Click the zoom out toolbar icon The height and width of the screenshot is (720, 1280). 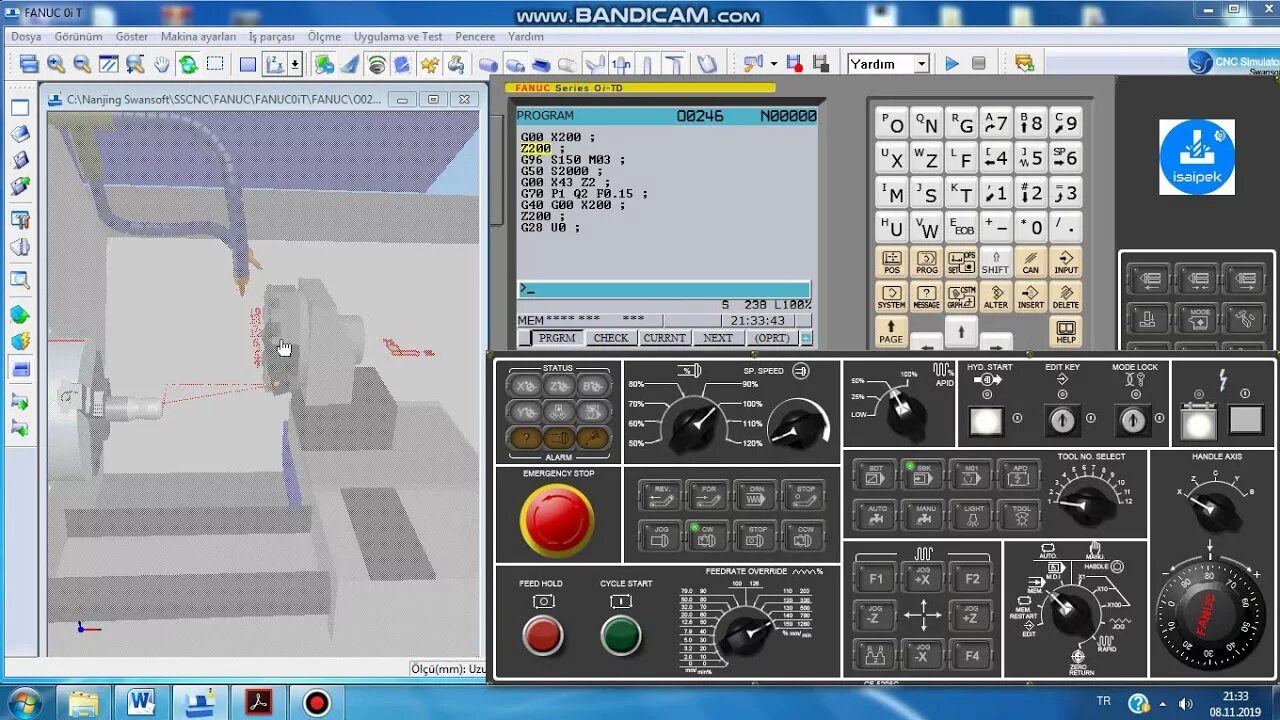(82, 64)
